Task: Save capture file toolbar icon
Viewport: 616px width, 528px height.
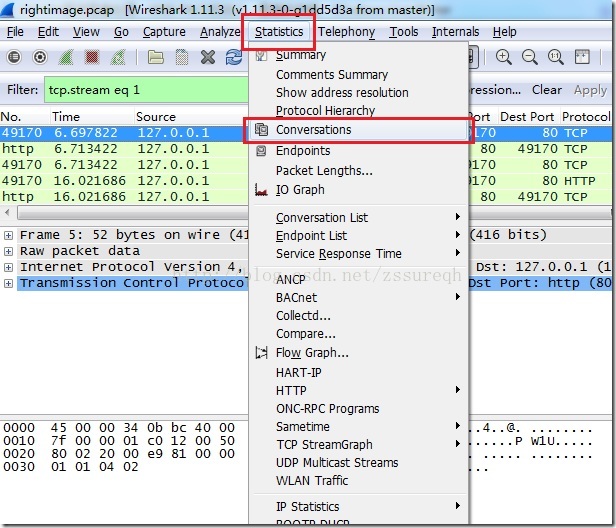Action: pos(182,57)
